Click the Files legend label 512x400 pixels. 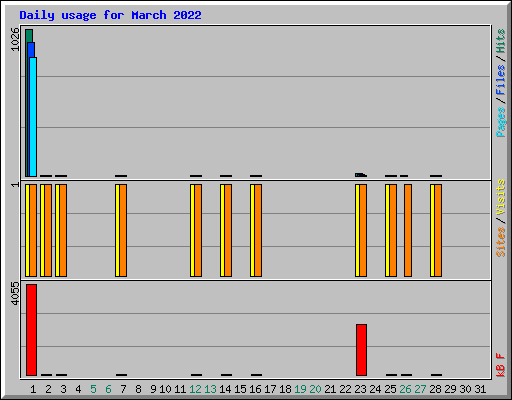click(x=501, y=80)
